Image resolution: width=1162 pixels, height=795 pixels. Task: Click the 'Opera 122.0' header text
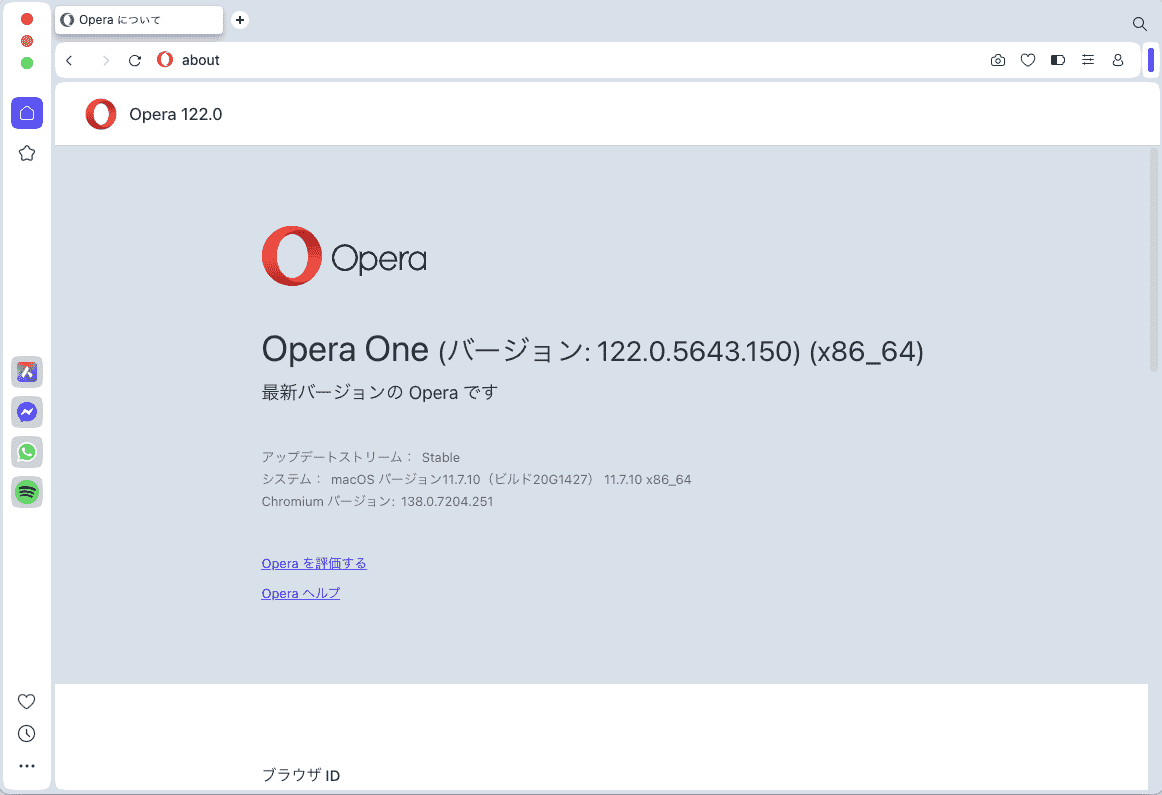[176, 114]
